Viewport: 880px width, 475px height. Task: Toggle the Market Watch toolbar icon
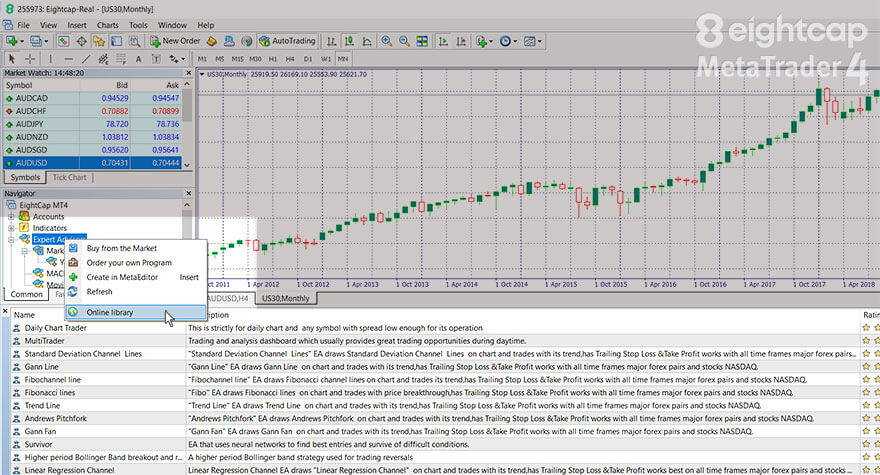tap(63, 41)
